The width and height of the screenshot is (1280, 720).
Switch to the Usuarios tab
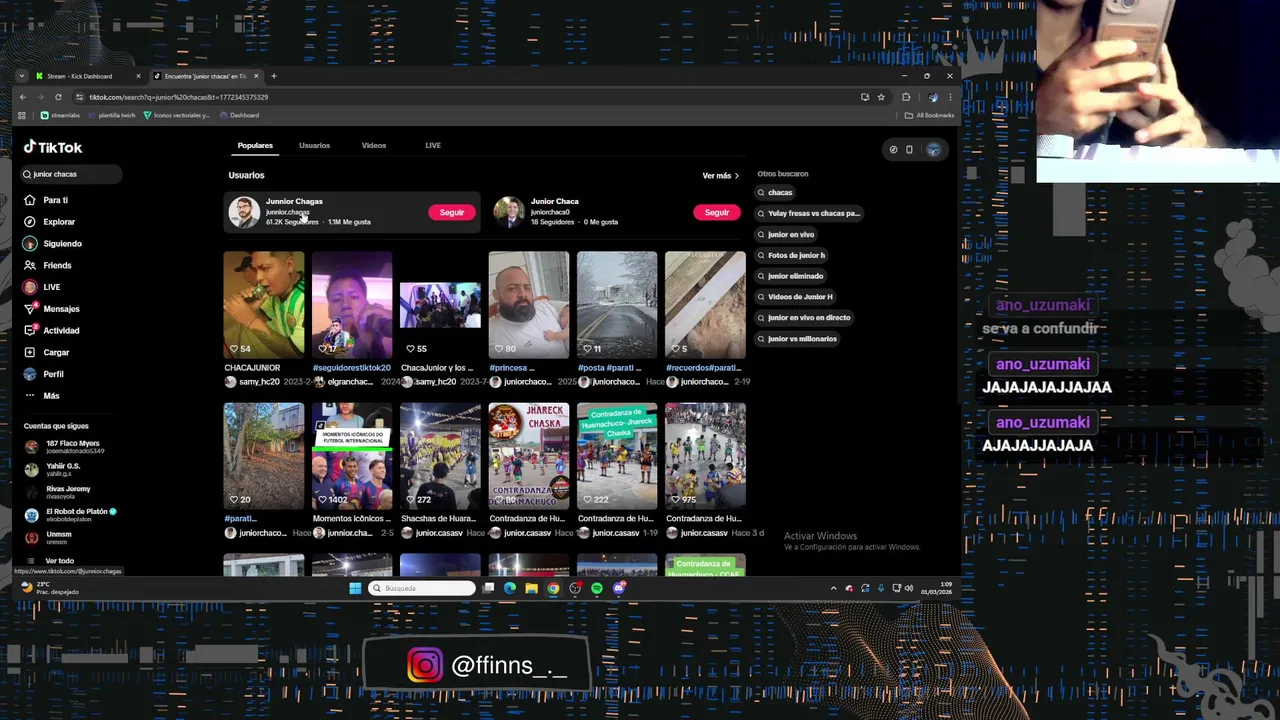[x=314, y=146]
